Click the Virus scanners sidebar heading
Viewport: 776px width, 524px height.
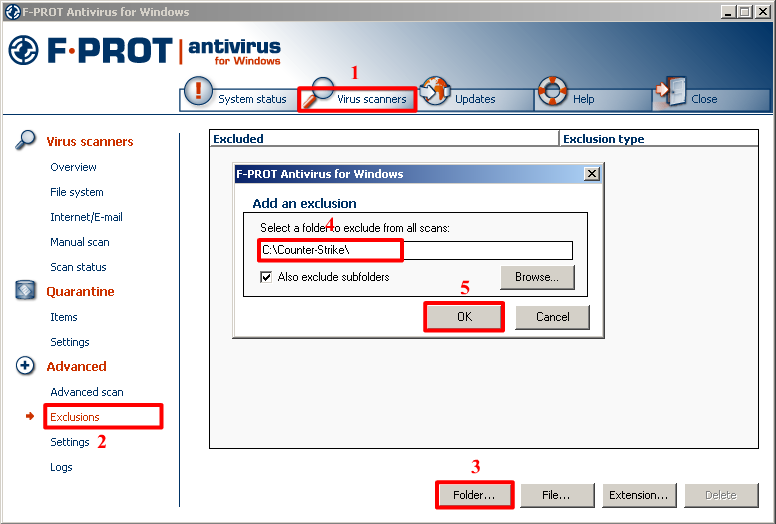click(90, 142)
